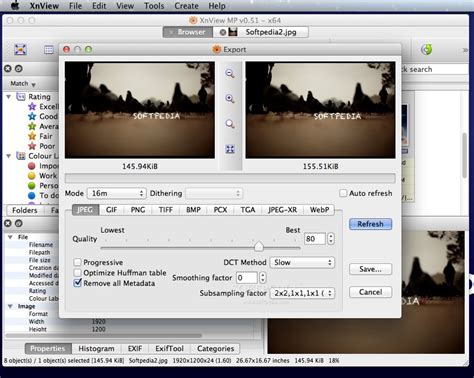Switch to the GIF format tab
This screenshot has width=474, height=378.
click(x=111, y=210)
